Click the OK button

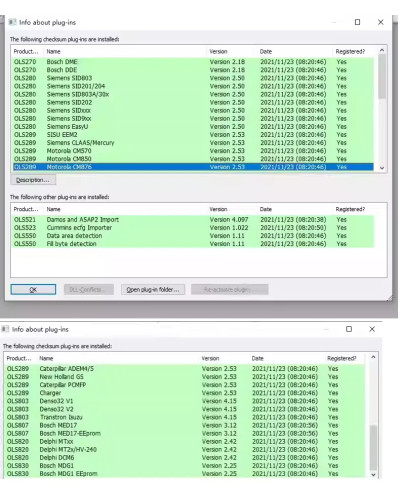click(33, 289)
